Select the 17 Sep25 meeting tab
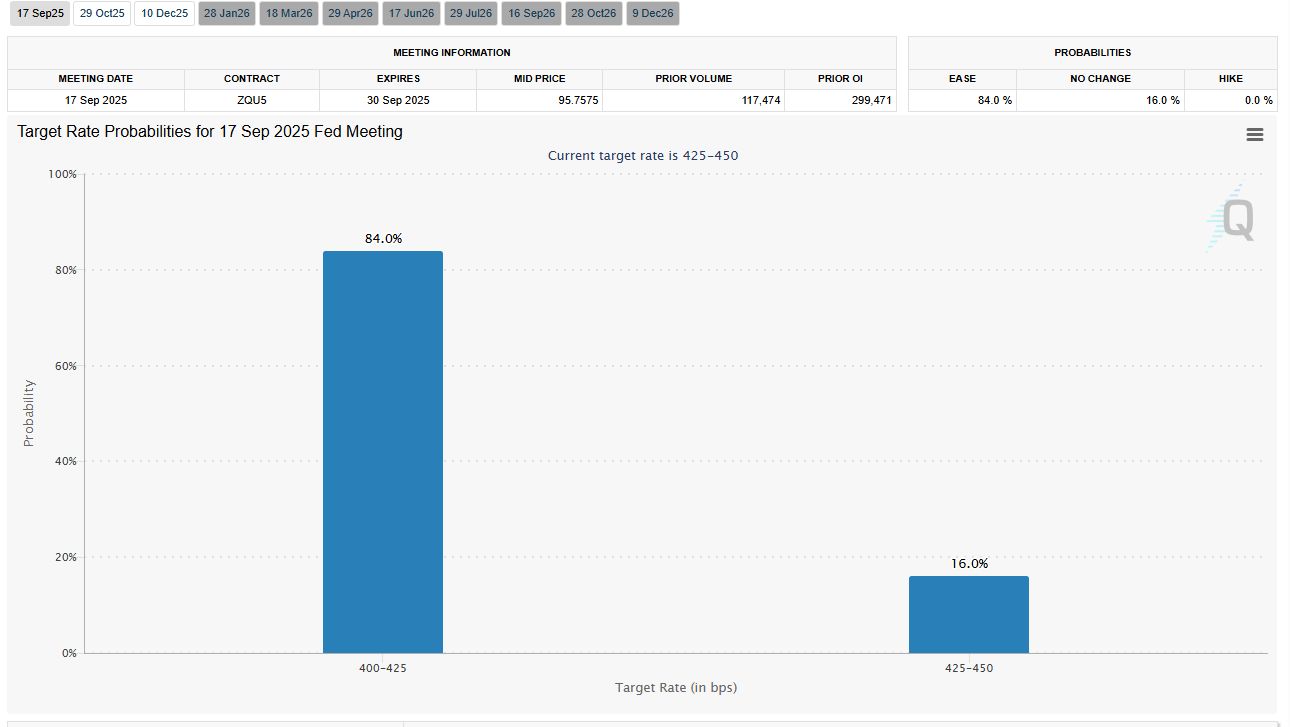This screenshot has width=1290, height=727. 40,14
